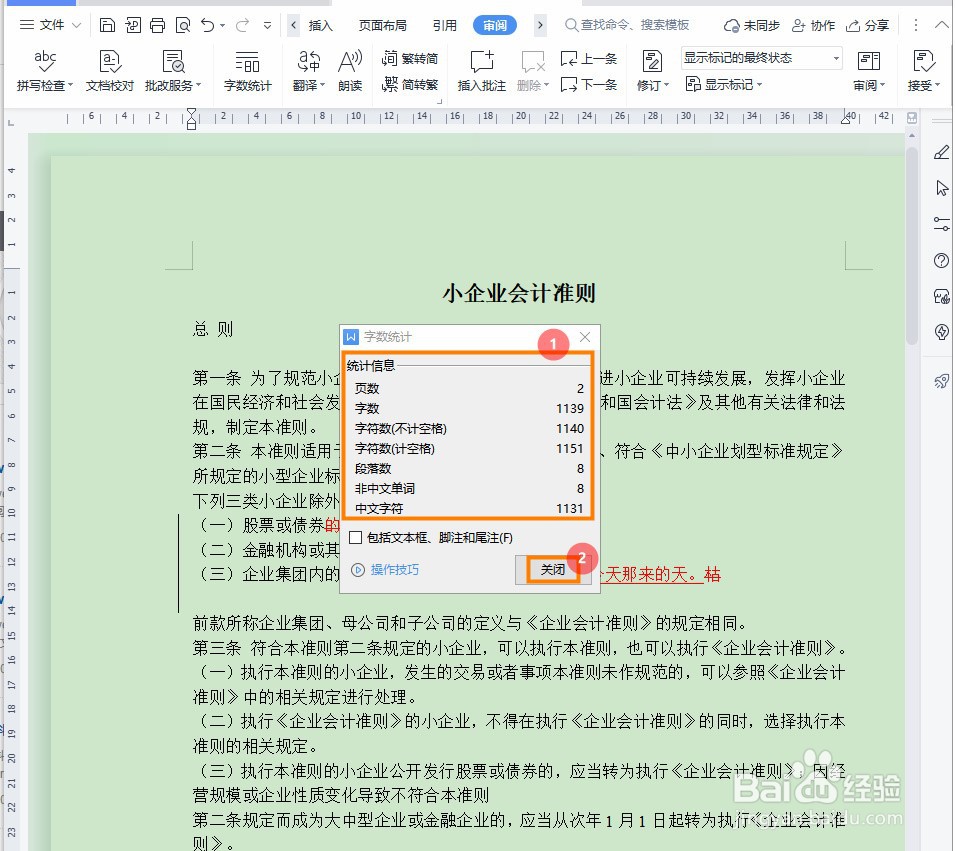Open the 翻译 translate tool

305,70
